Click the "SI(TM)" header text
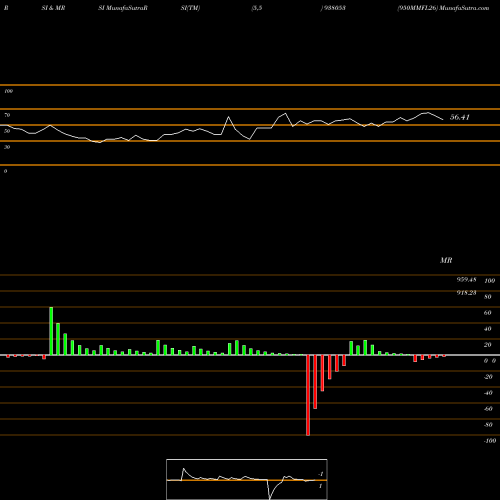This screenshot has height=500, width=500. tap(190, 8)
